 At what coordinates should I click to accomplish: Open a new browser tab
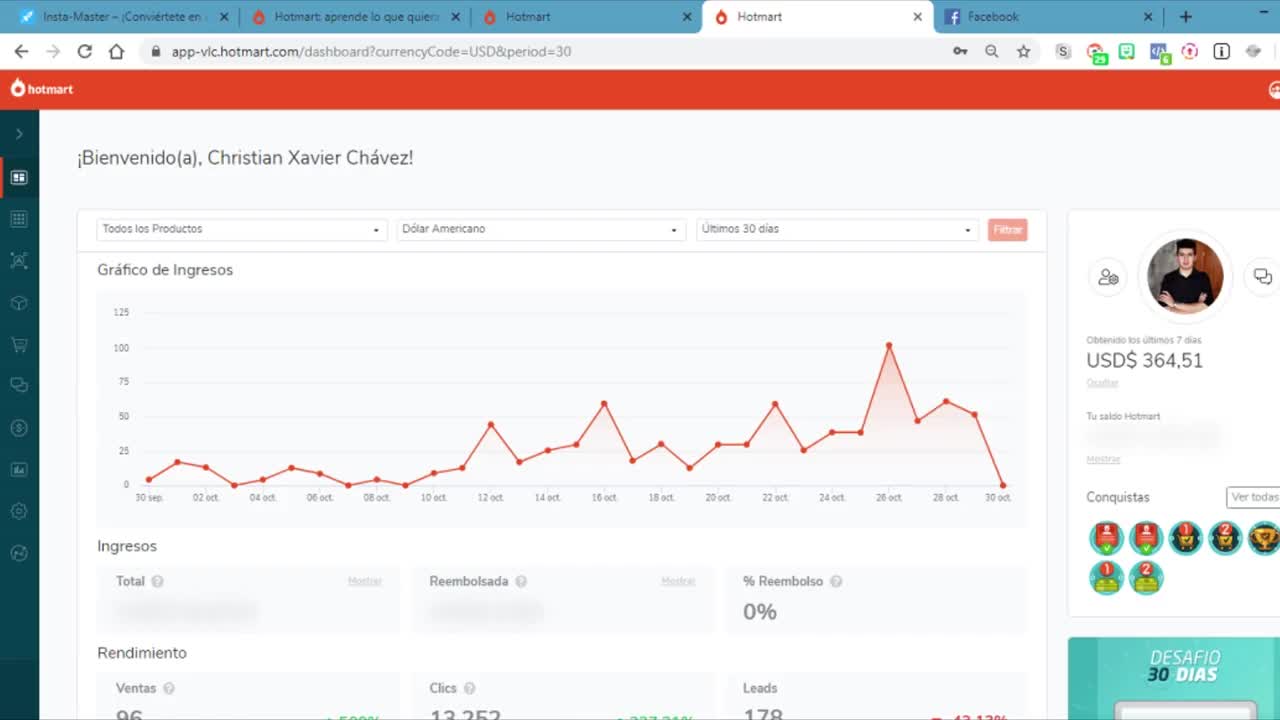[1185, 17]
